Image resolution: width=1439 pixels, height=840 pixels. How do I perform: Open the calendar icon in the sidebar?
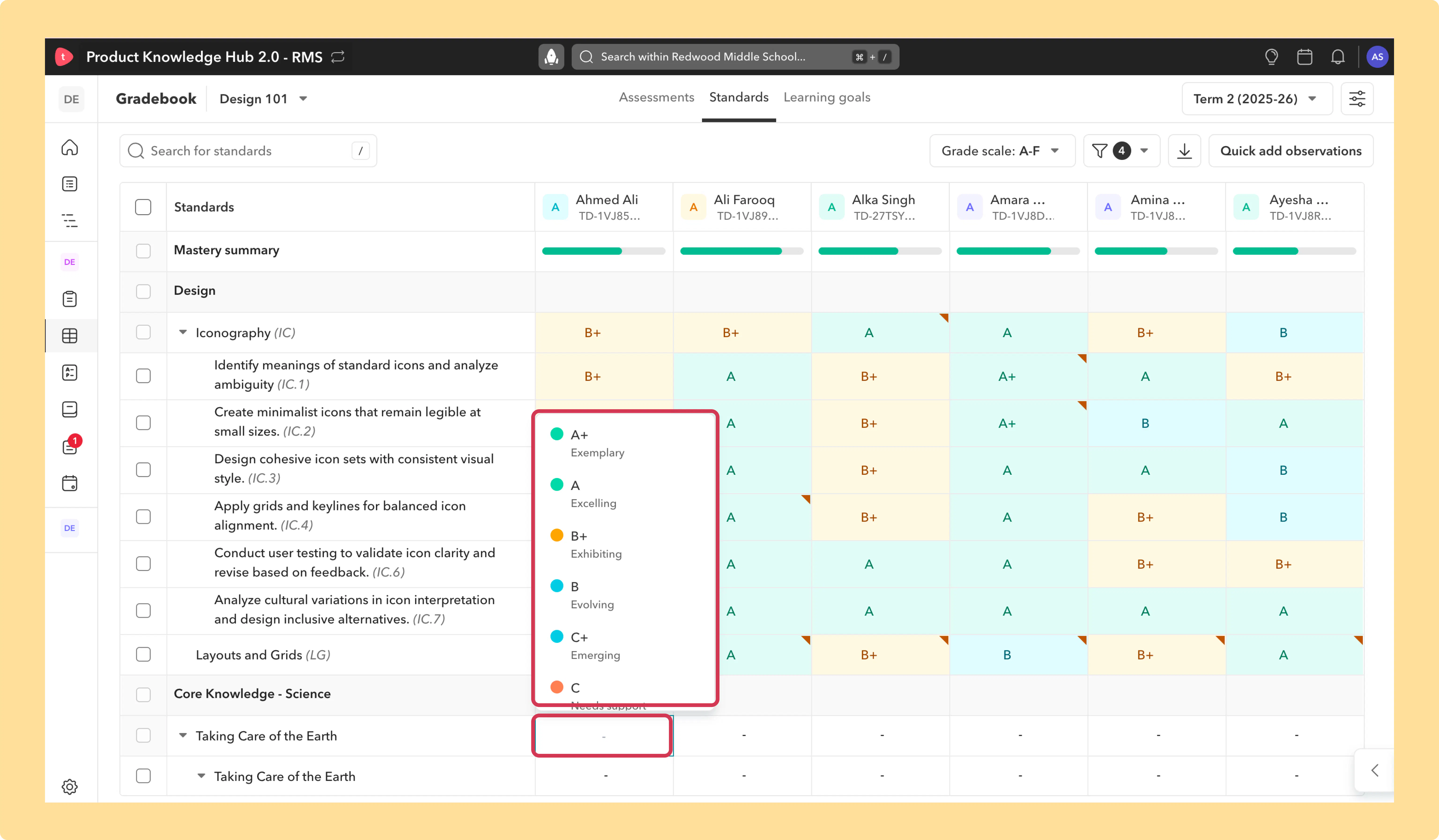click(x=70, y=483)
